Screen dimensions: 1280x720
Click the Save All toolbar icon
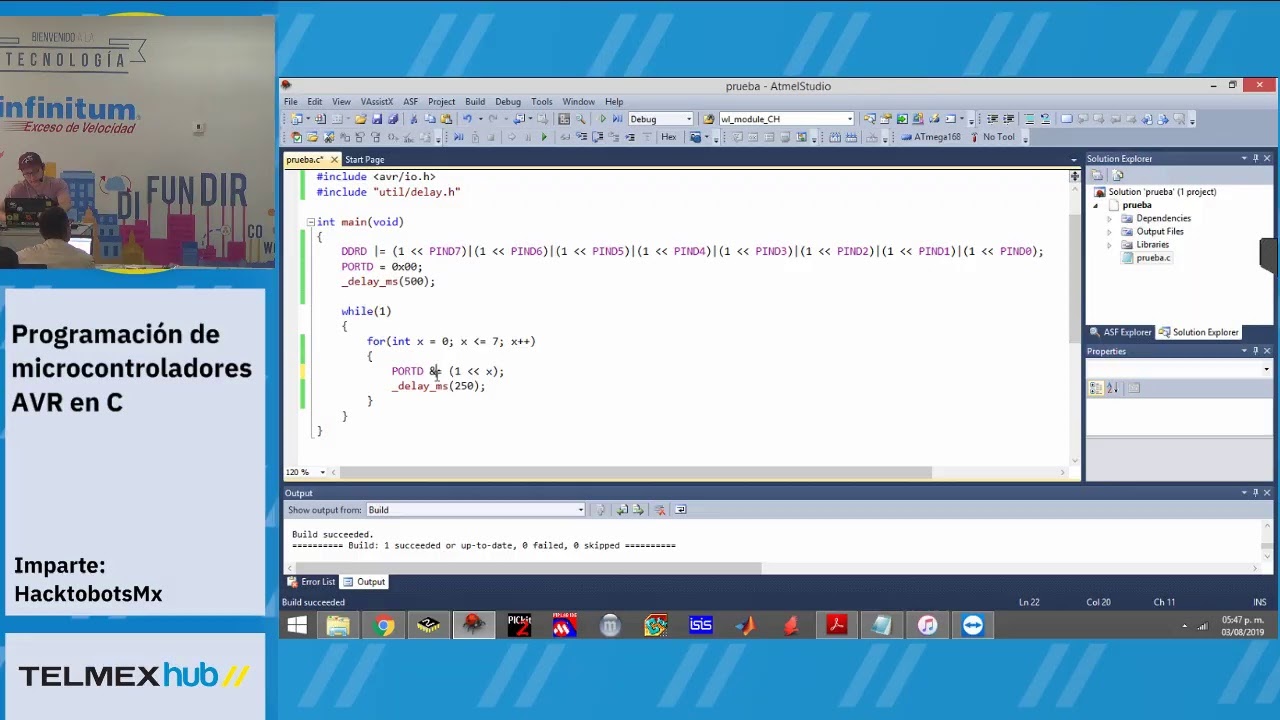[x=393, y=119]
